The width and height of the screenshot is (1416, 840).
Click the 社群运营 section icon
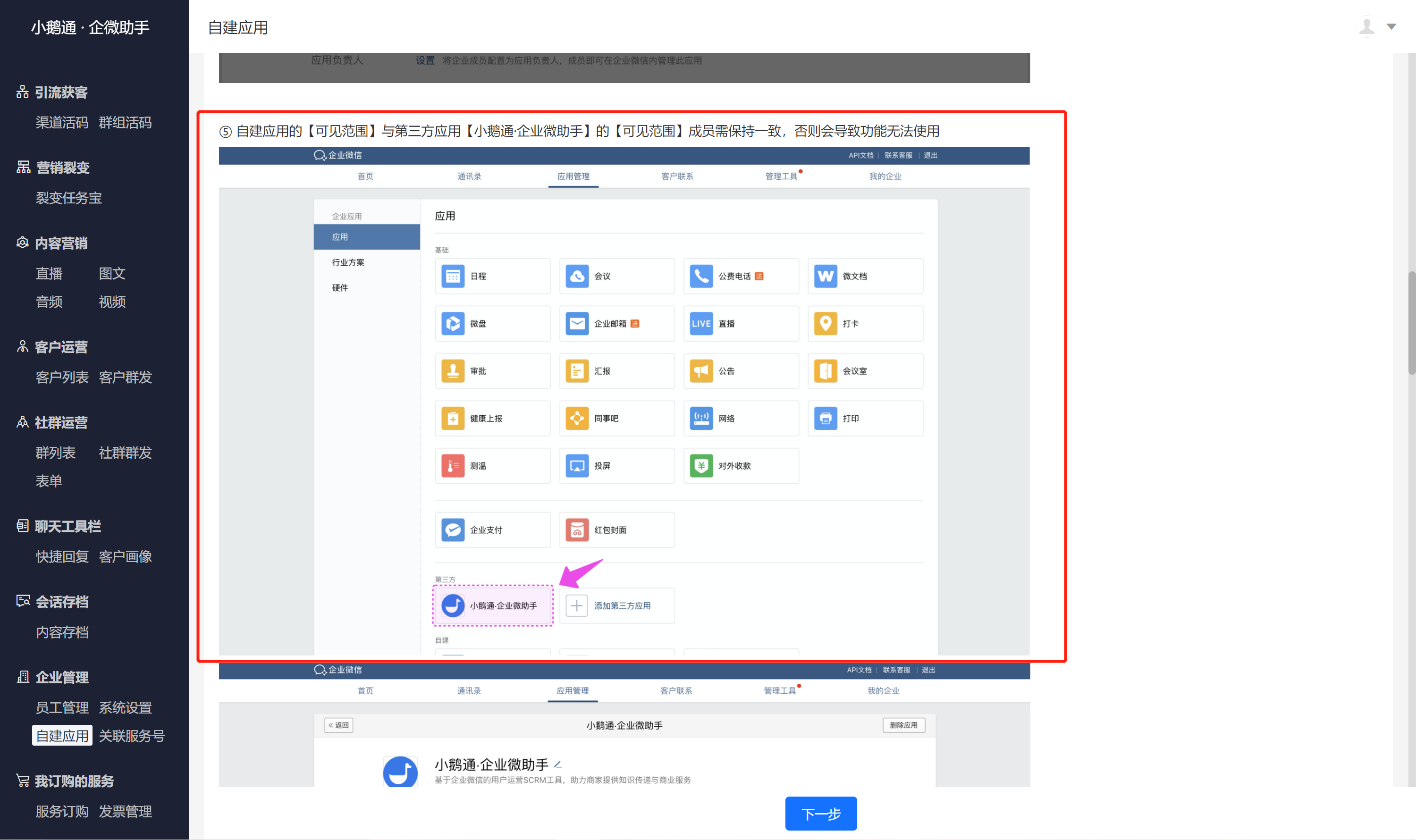pos(23,422)
